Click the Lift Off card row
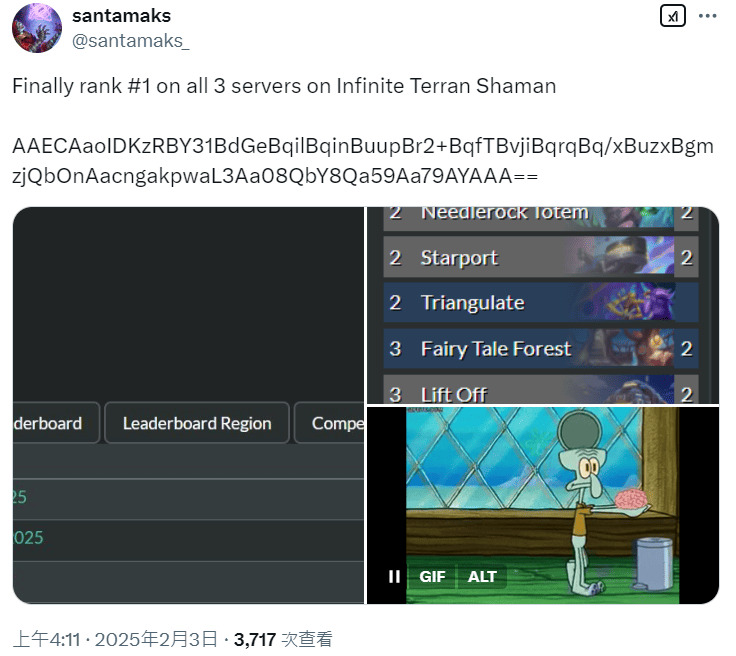The image size is (736, 656). click(x=541, y=389)
